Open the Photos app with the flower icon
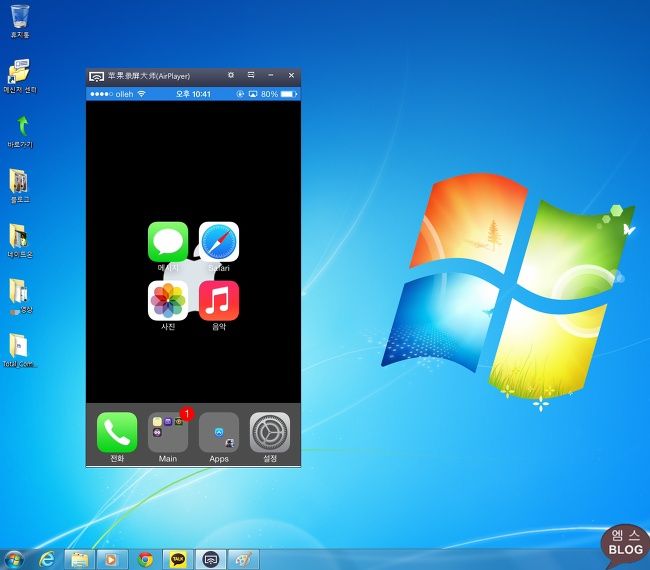The image size is (650, 570). tap(168, 301)
